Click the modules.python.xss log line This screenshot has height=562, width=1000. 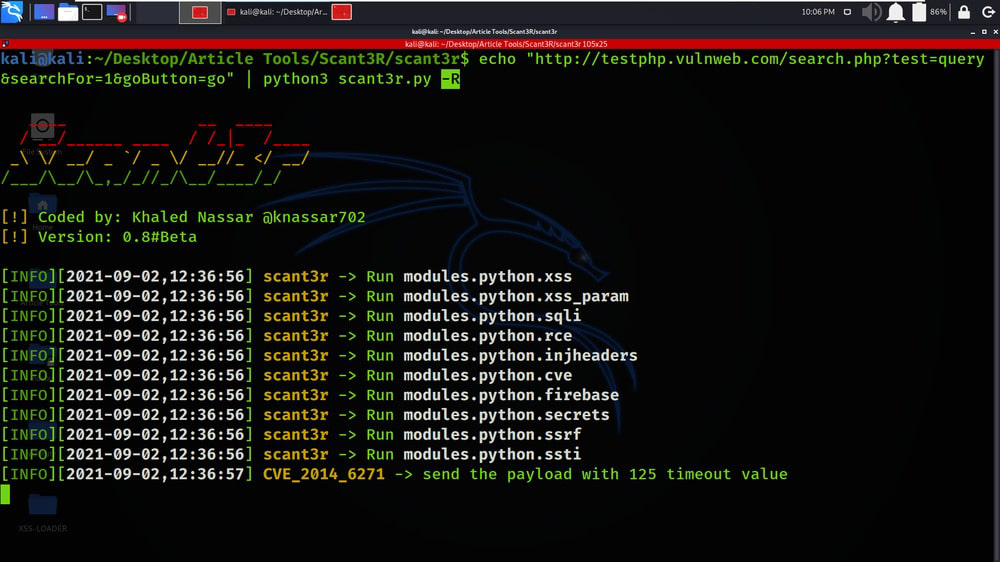pyautogui.click(x=286, y=276)
